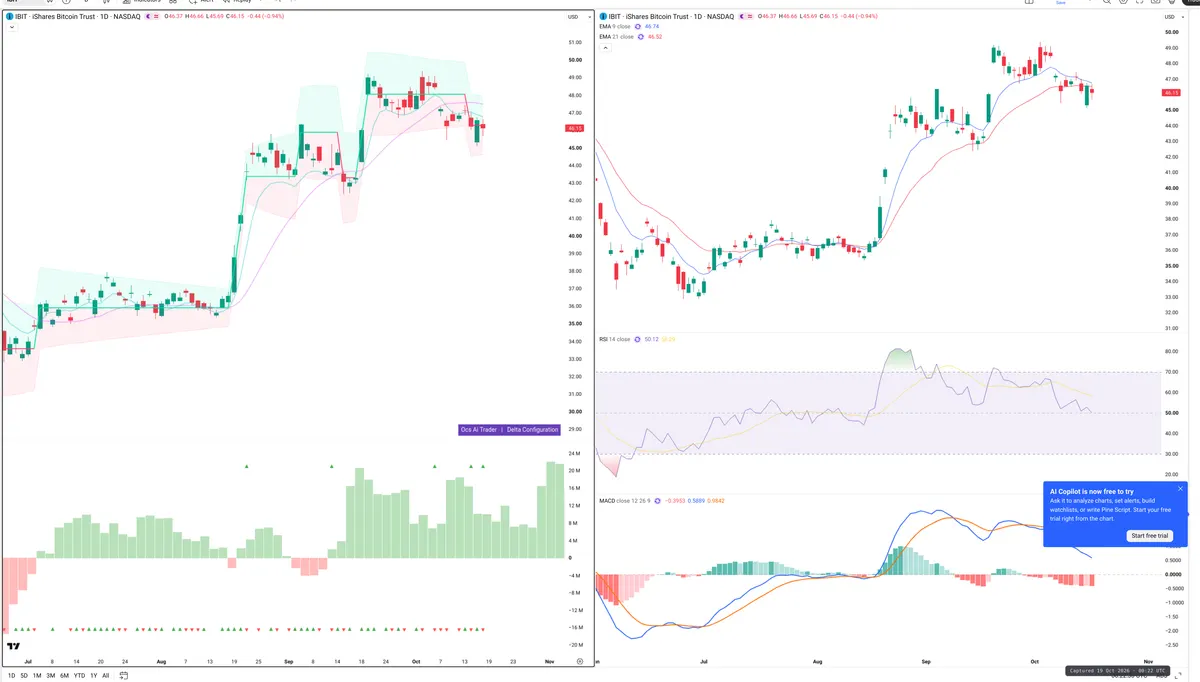Select the YTD time range
The image size is (1200, 682).
[78, 675]
